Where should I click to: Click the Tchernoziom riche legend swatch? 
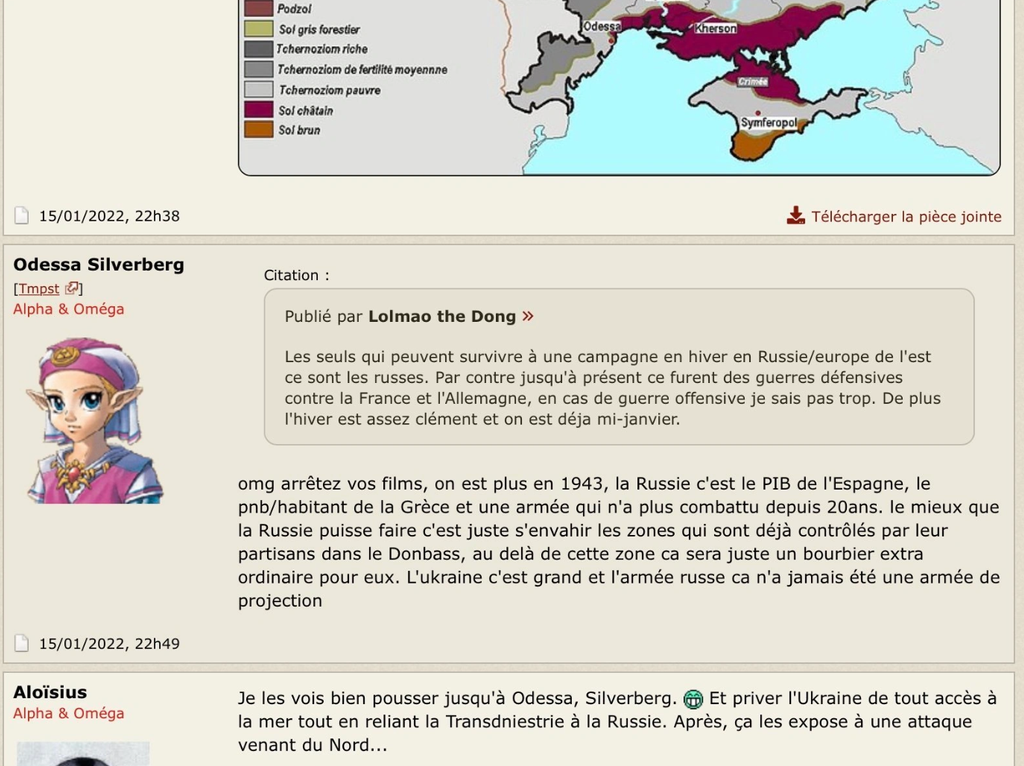pos(258,49)
